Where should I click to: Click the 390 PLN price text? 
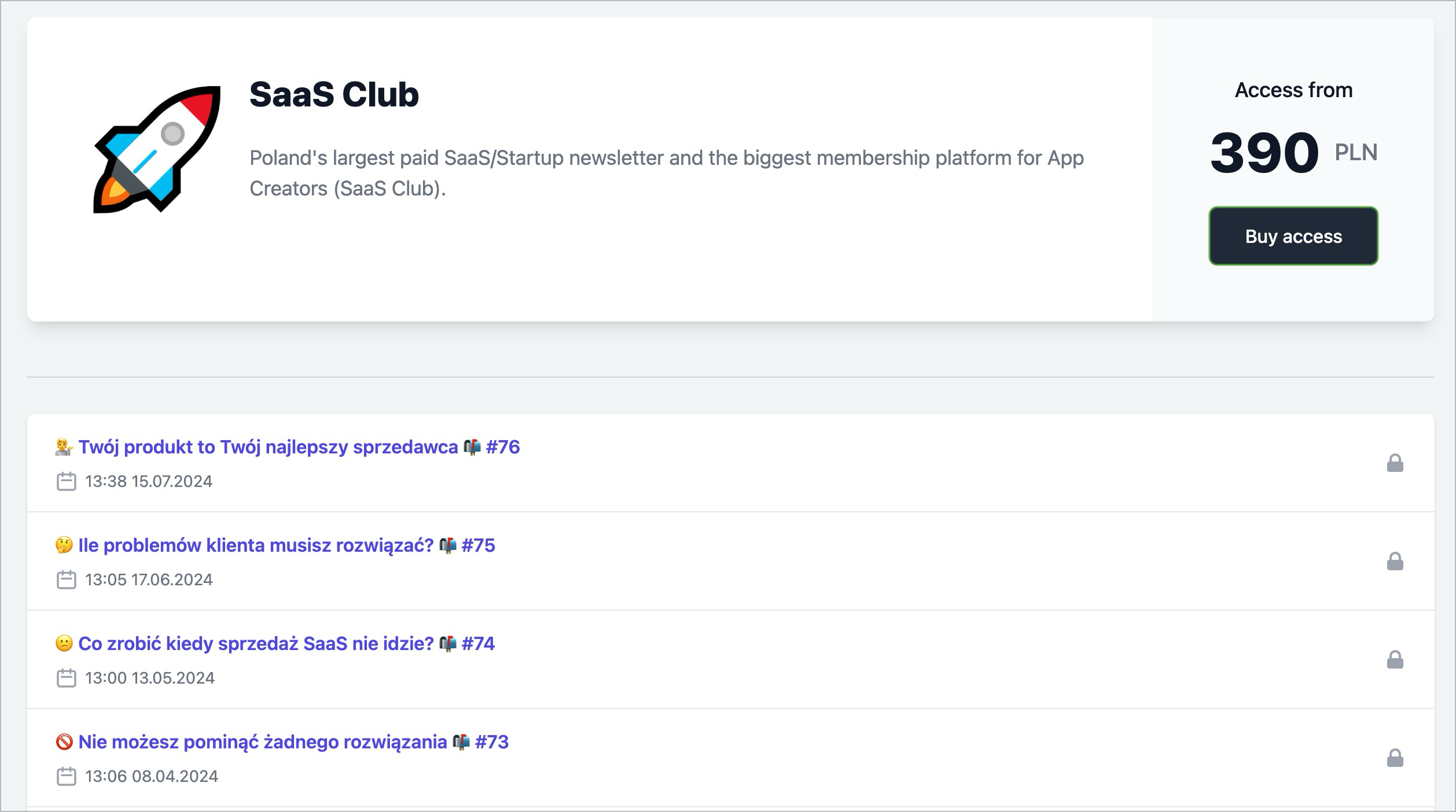1293,153
